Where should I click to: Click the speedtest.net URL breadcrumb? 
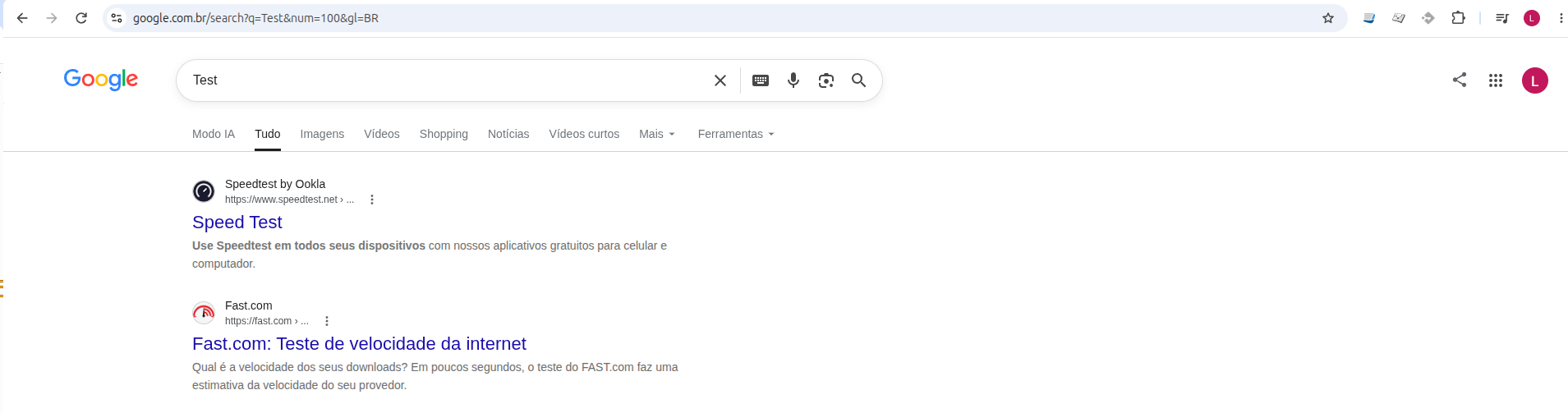289,200
